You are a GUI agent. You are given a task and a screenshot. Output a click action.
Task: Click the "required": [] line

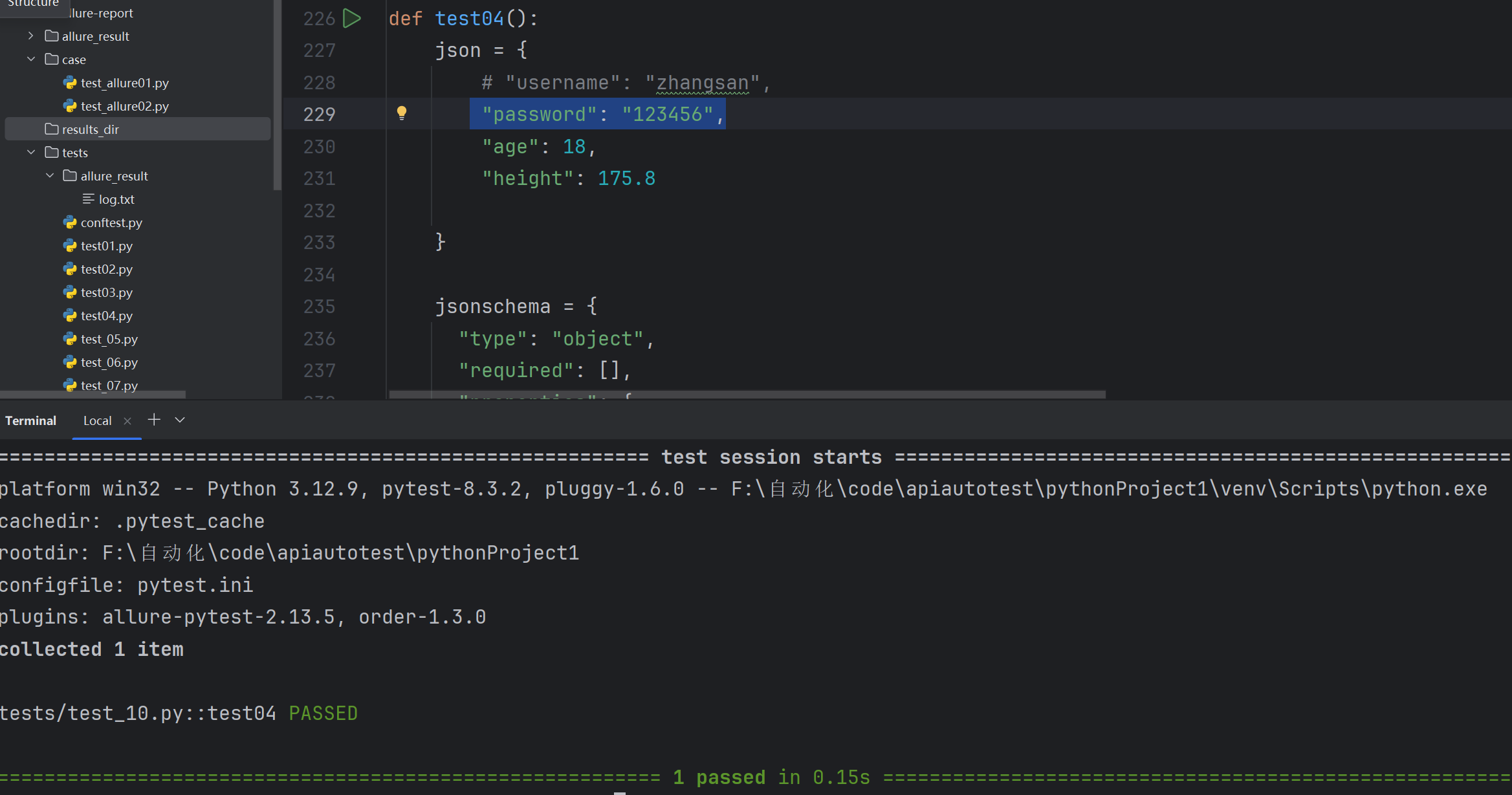[545, 370]
